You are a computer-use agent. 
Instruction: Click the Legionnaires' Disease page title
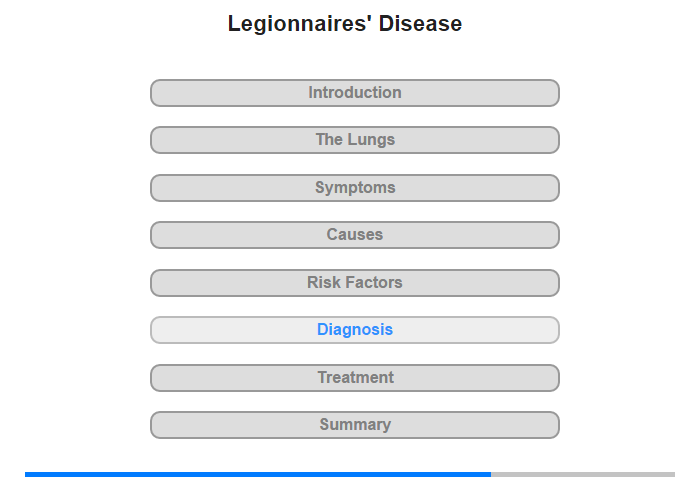[345, 23]
